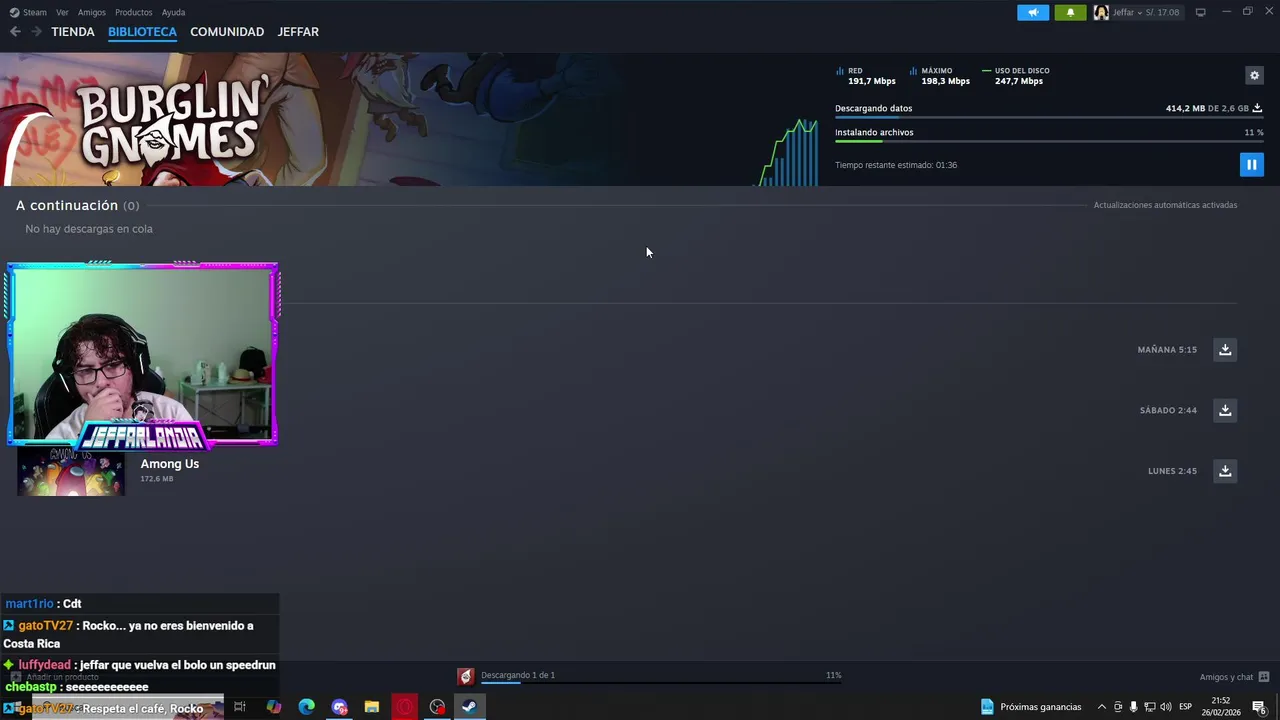Switch to Big Picture mode icon
This screenshot has width=1280, height=720.
pos(1200,12)
